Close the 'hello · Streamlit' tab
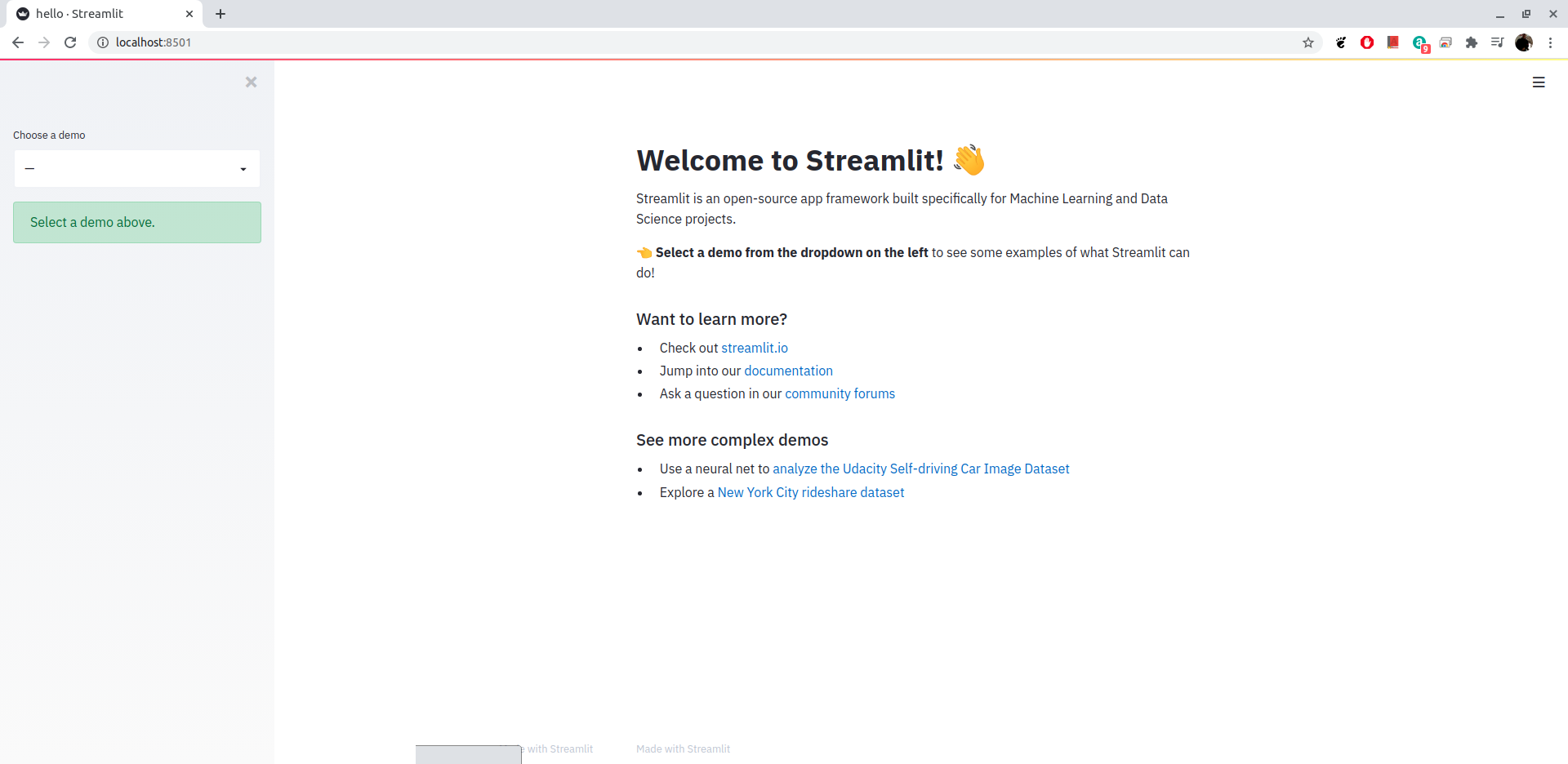 click(189, 14)
